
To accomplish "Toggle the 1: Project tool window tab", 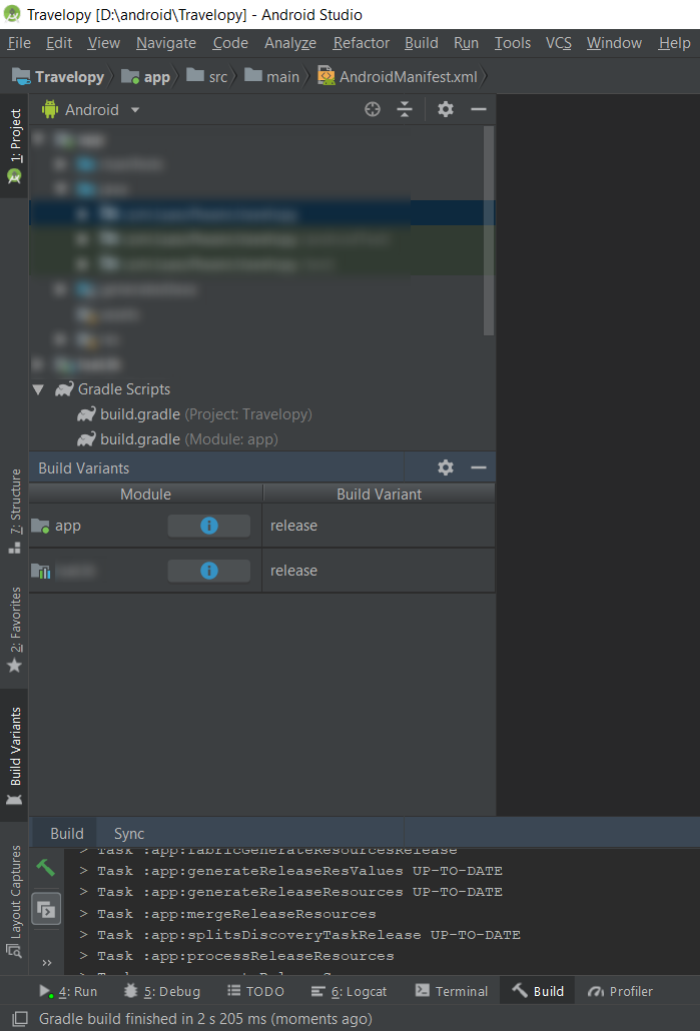I will click(14, 146).
